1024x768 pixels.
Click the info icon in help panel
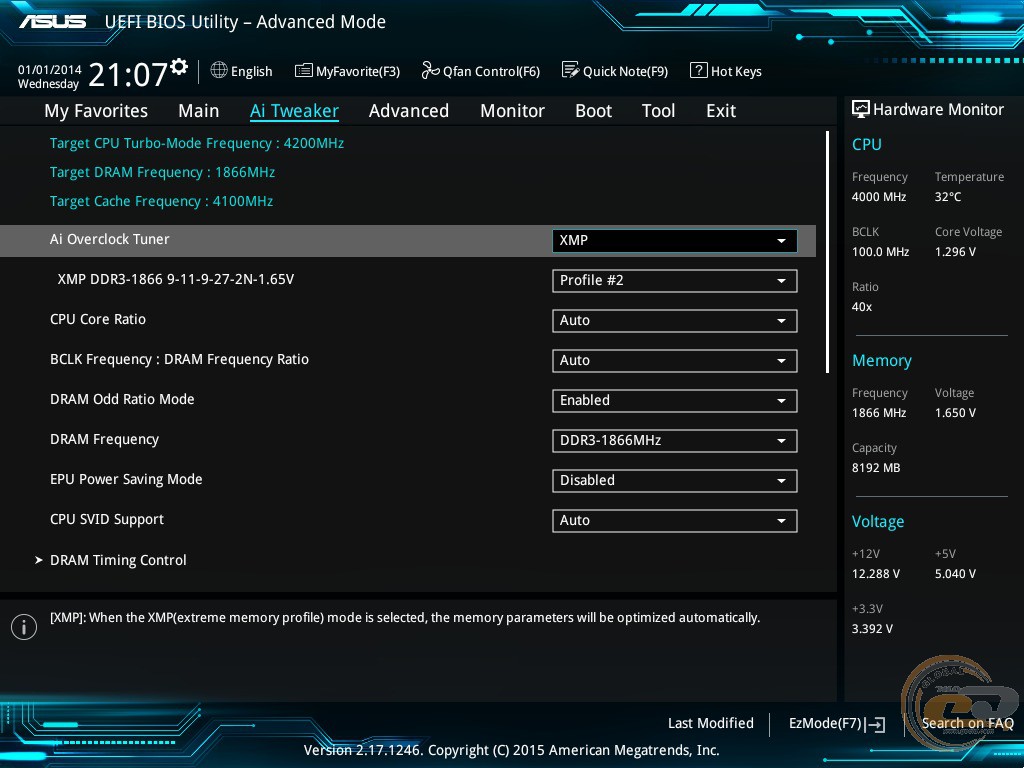pyautogui.click(x=24, y=627)
